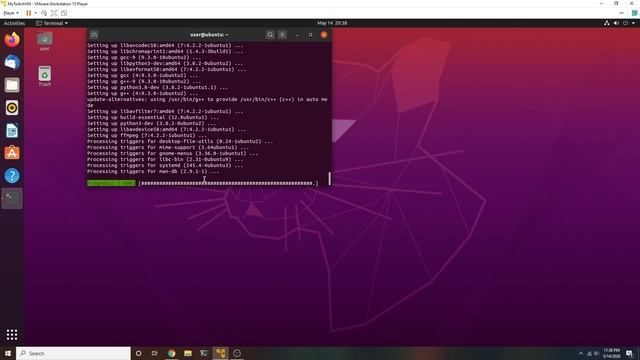Open Files from the dock
This screenshot has height=360, width=640.
coord(12,85)
